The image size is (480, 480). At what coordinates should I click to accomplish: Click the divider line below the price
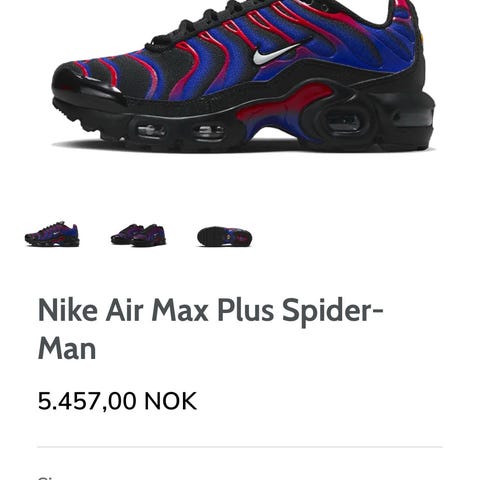point(240,447)
